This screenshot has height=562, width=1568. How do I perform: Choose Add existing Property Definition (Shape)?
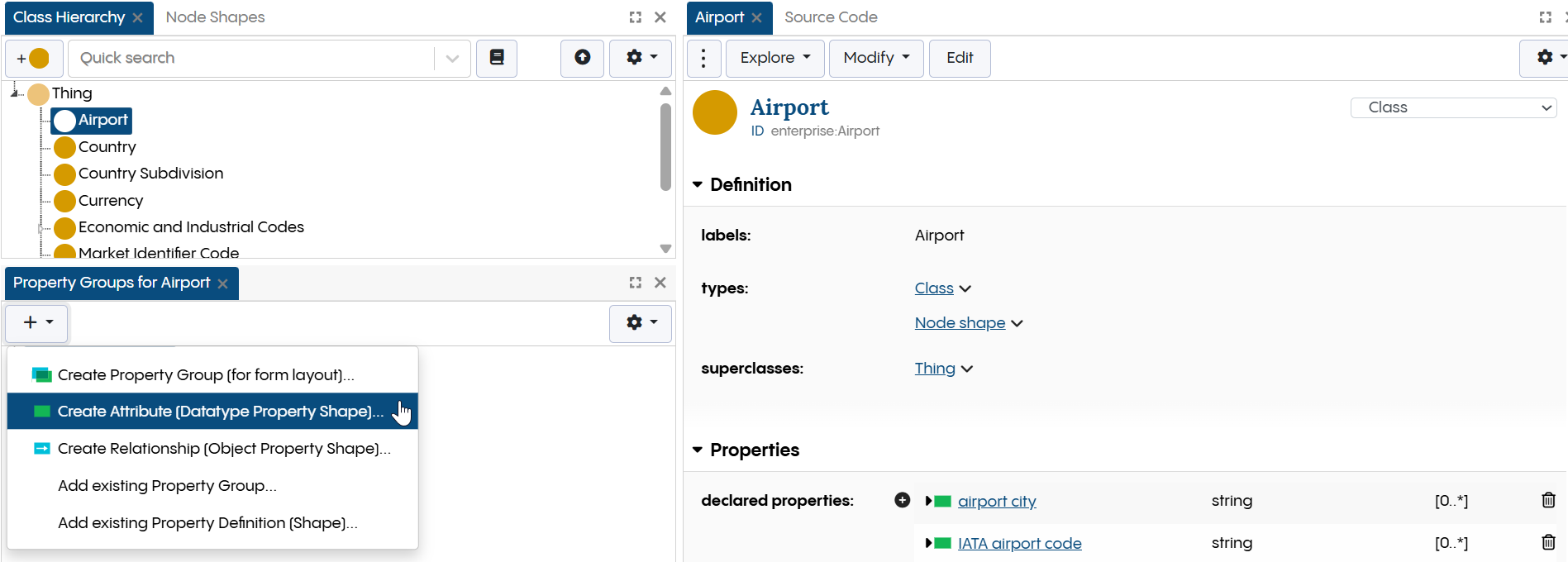pos(212,522)
